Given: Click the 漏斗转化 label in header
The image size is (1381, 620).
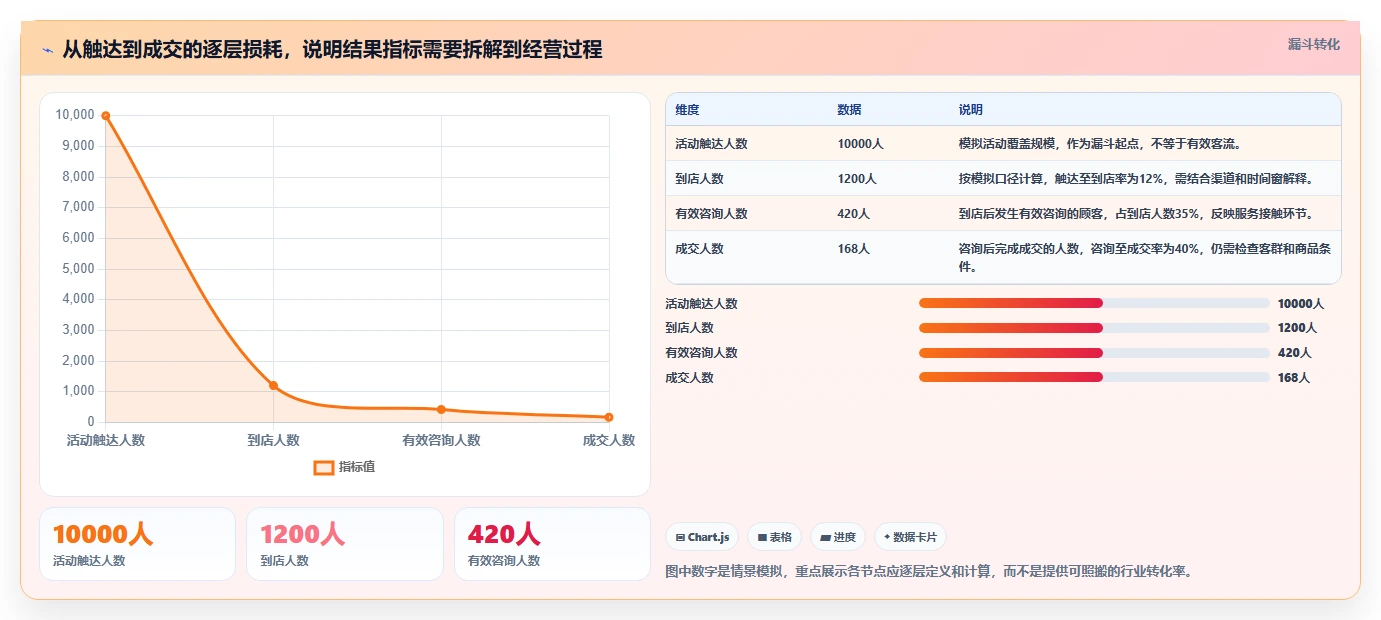Looking at the screenshot, I should (x=1313, y=44).
